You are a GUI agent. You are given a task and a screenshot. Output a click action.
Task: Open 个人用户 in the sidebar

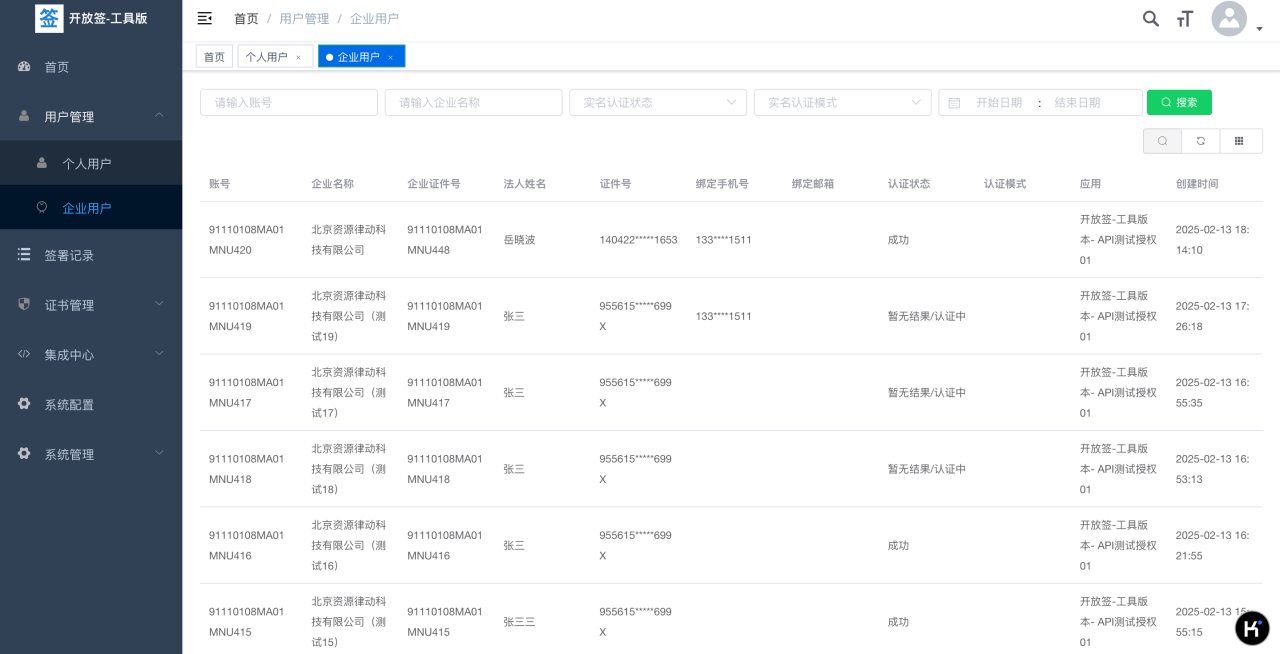point(91,163)
